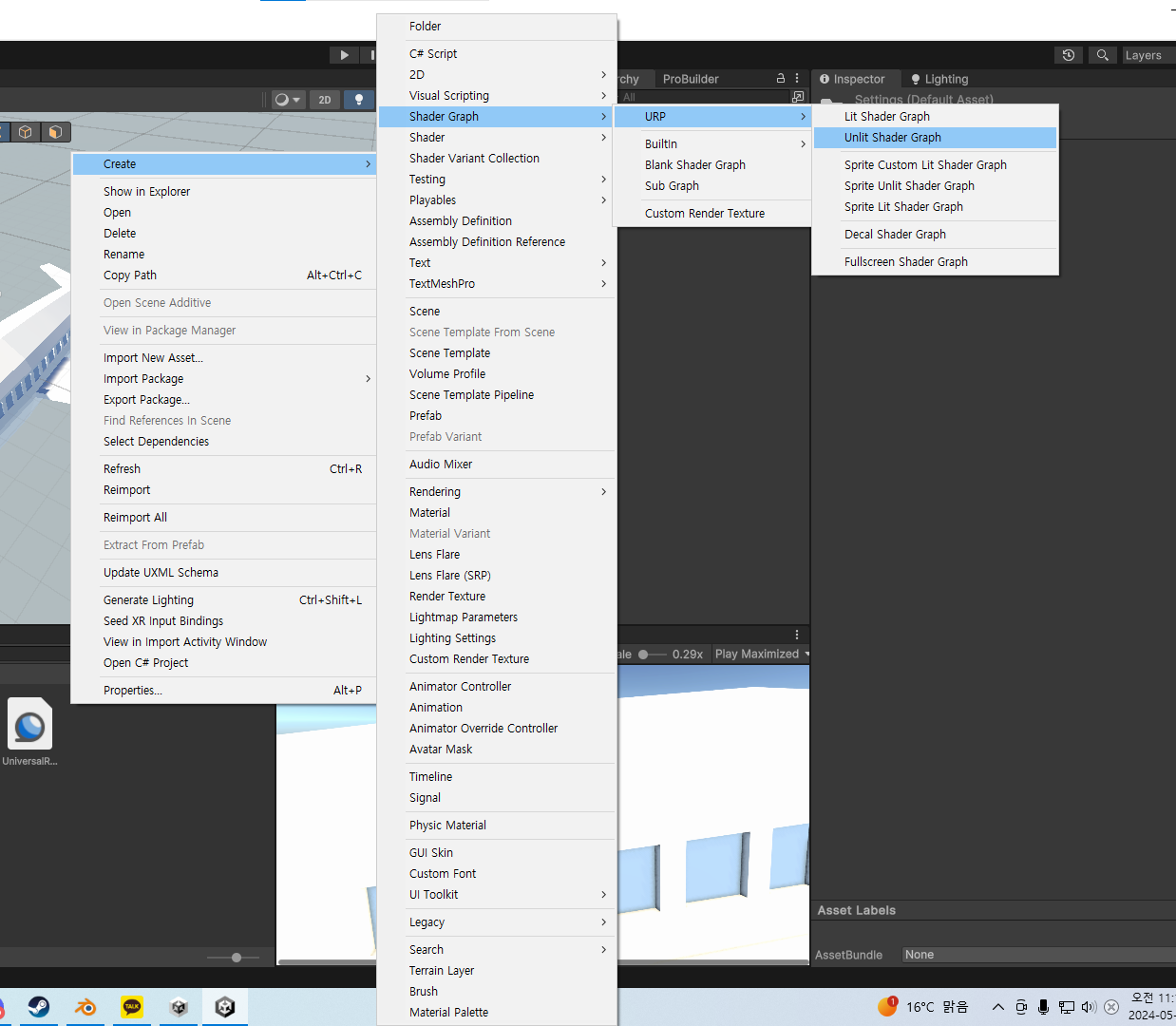Create an Audio Mixer

(x=497, y=465)
